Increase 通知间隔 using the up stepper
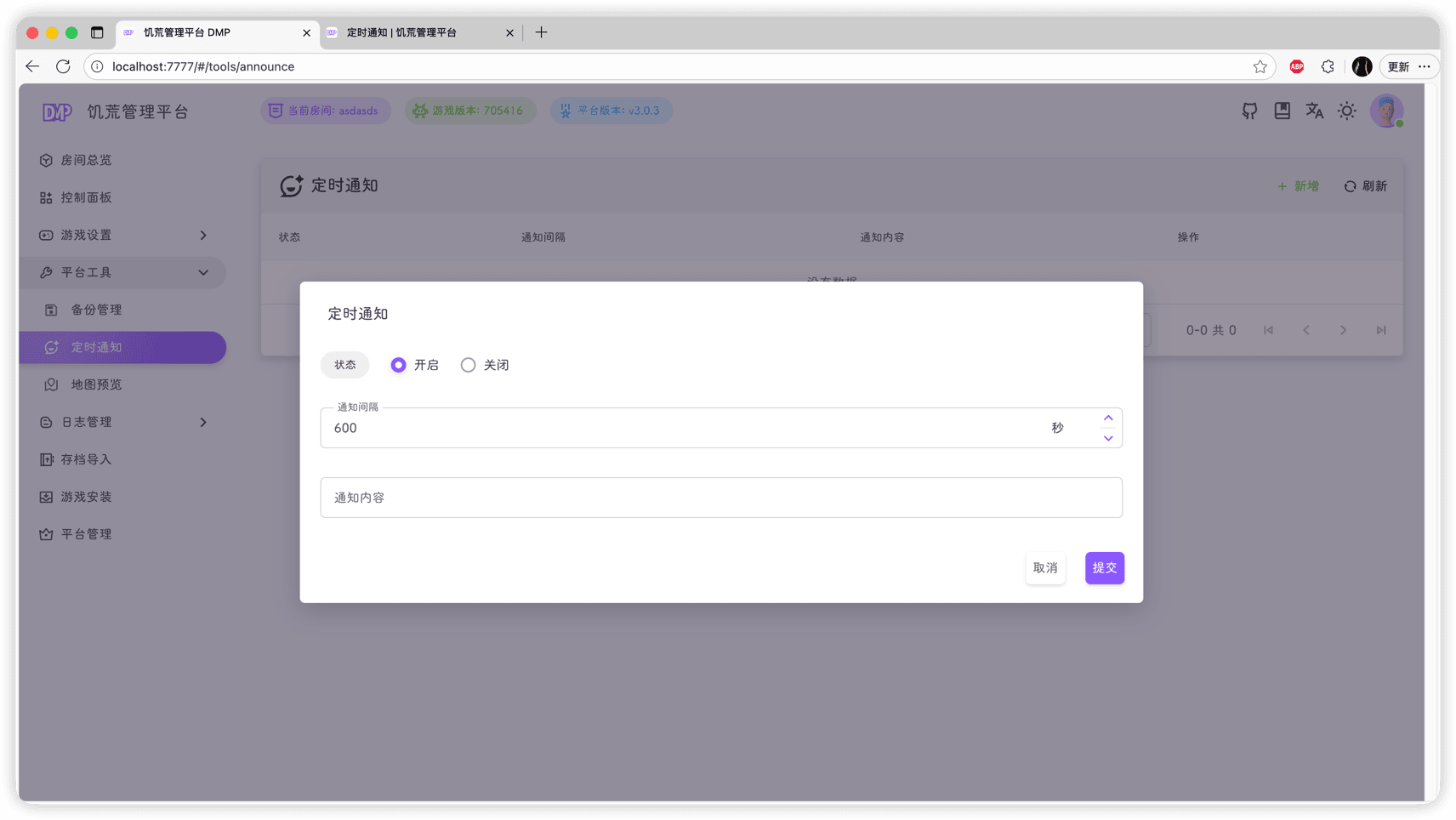 click(1108, 418)
